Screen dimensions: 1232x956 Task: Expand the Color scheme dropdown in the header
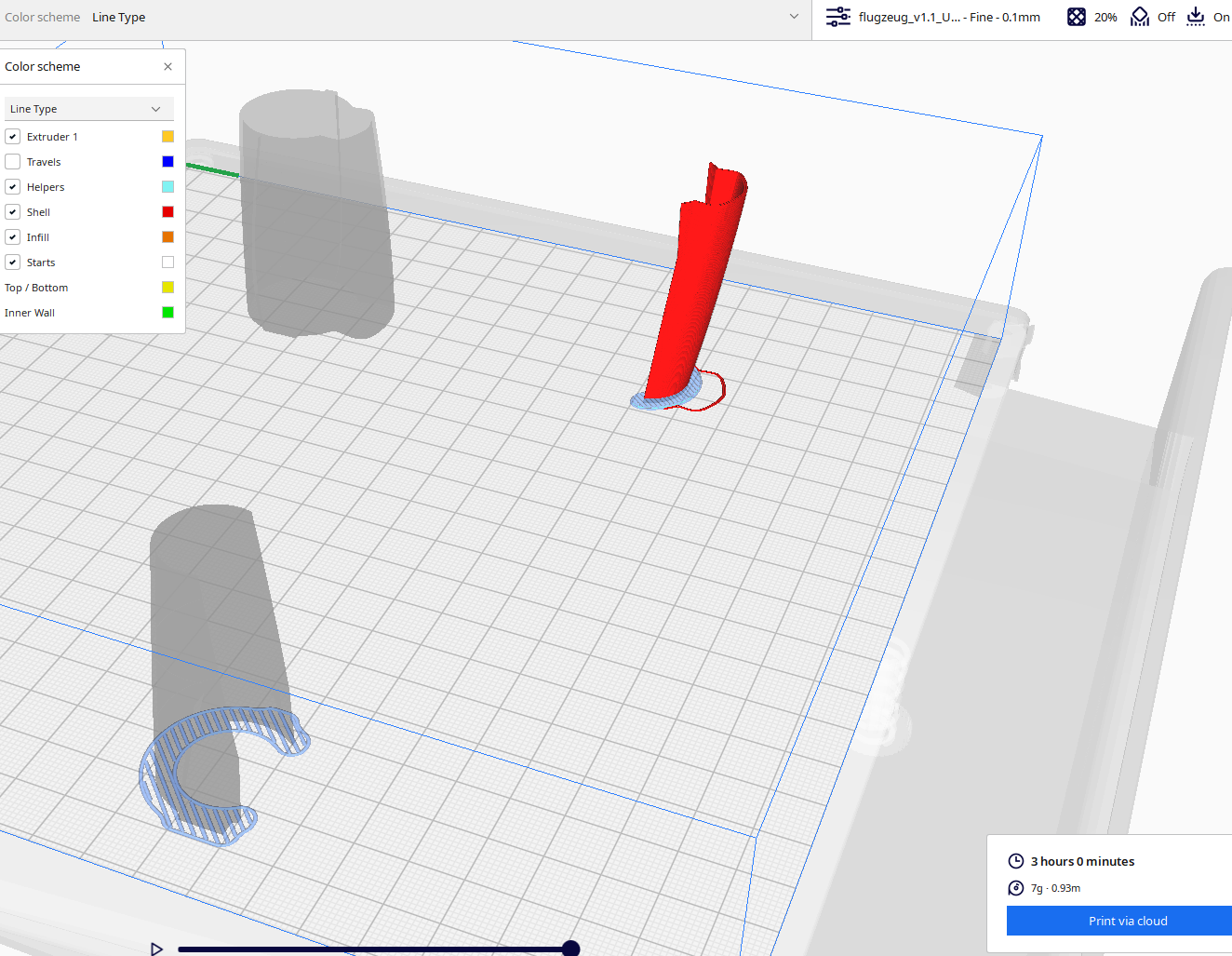pos(794,16)
